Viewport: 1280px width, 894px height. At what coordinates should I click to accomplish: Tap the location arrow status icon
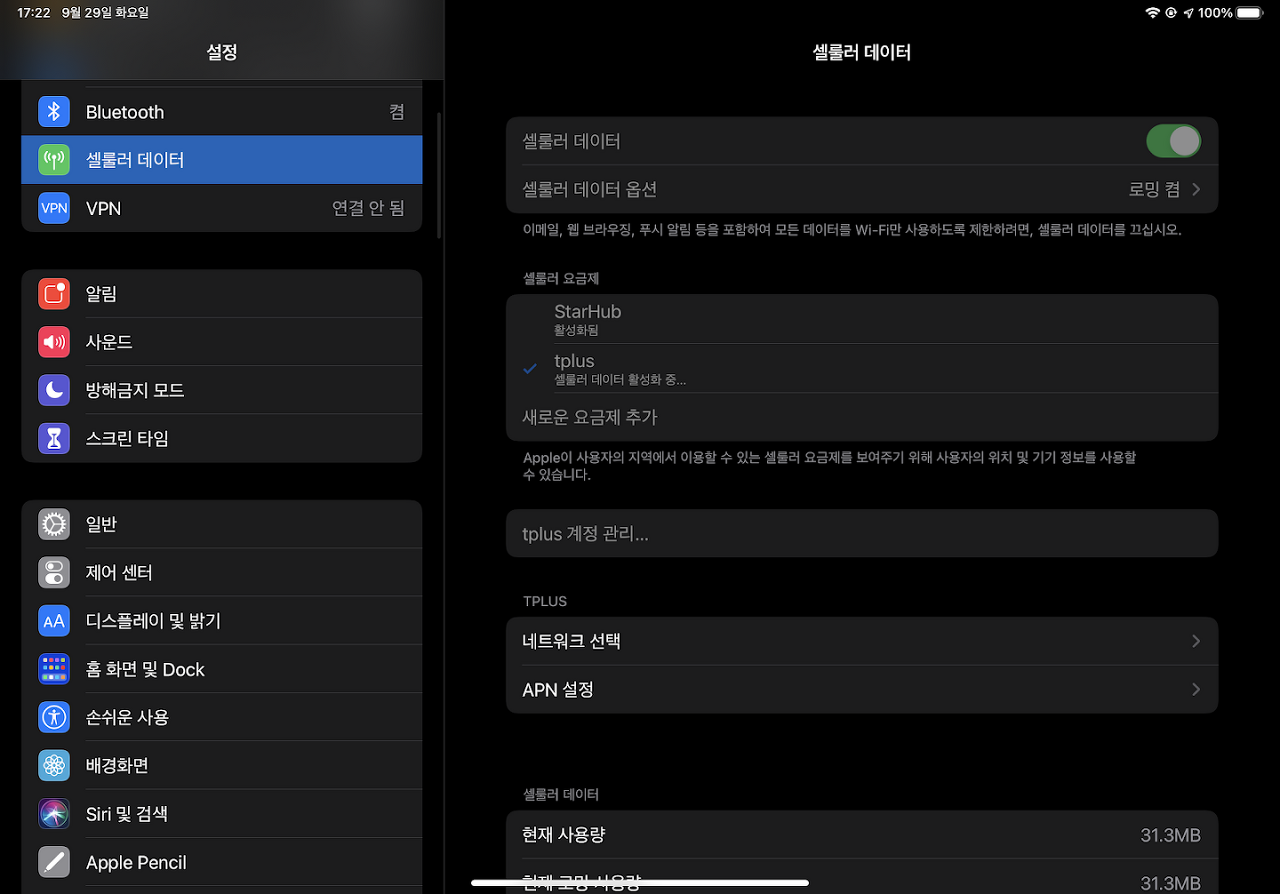[x=1188, y=13]
